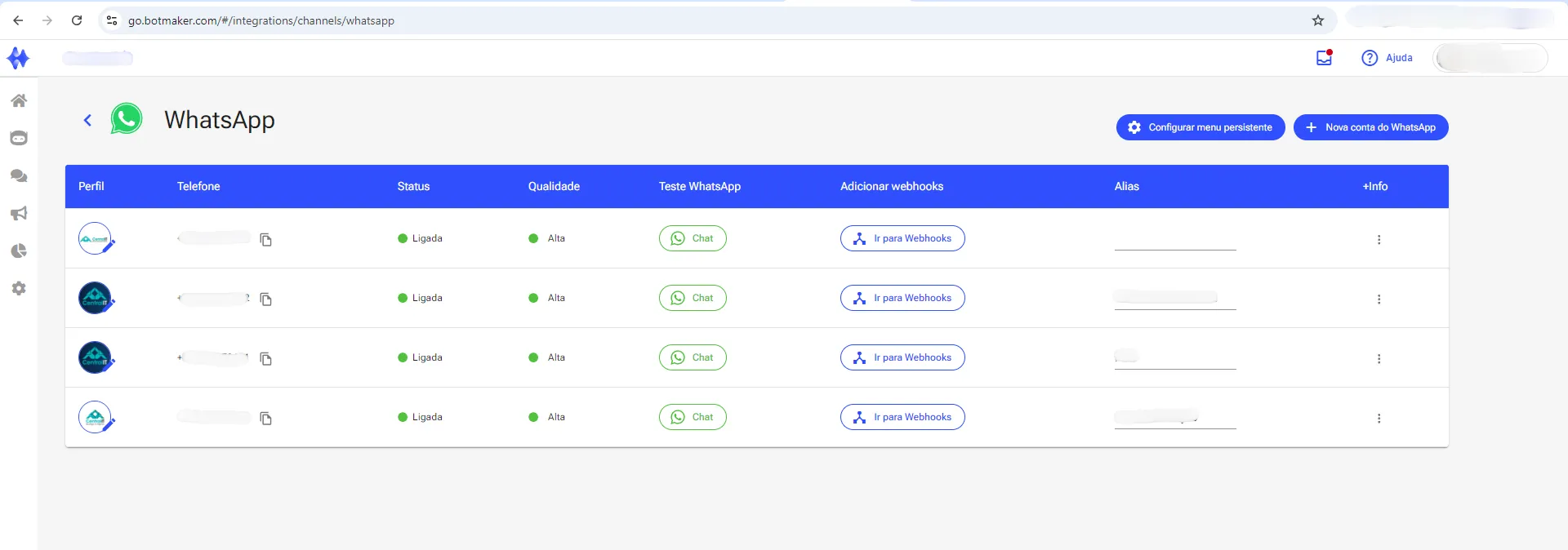Open Chat test for the first row
This screenshot has width=1568, height=550.
click(693, 238)
